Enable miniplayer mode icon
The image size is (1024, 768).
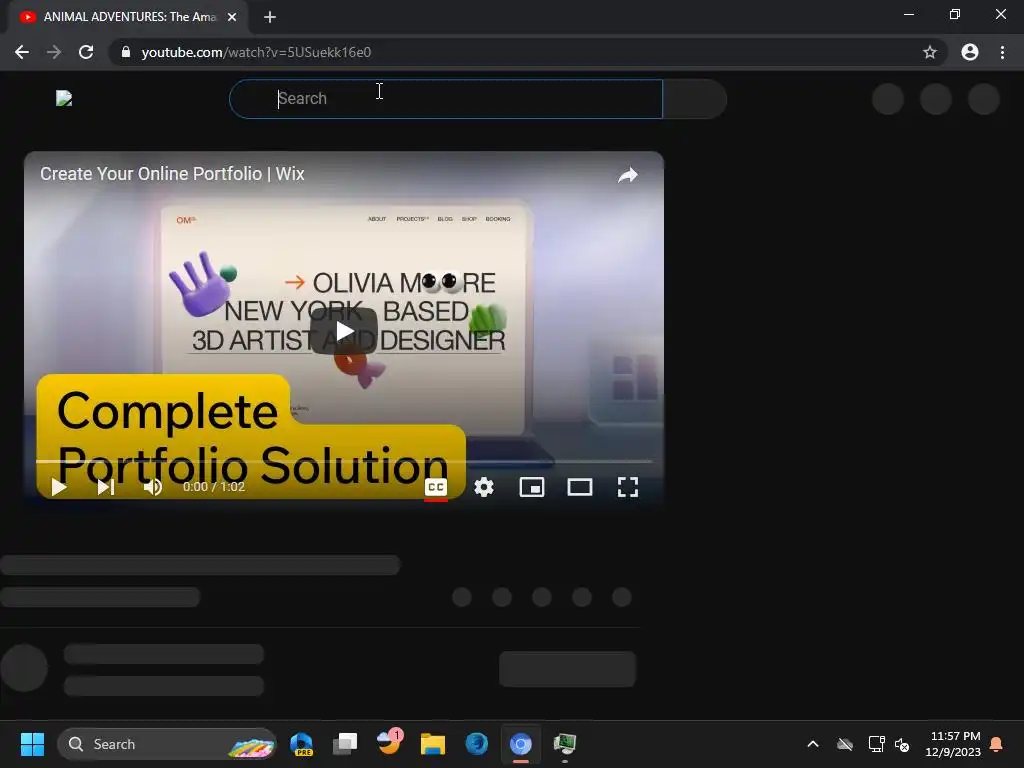(x=532, y=487)
